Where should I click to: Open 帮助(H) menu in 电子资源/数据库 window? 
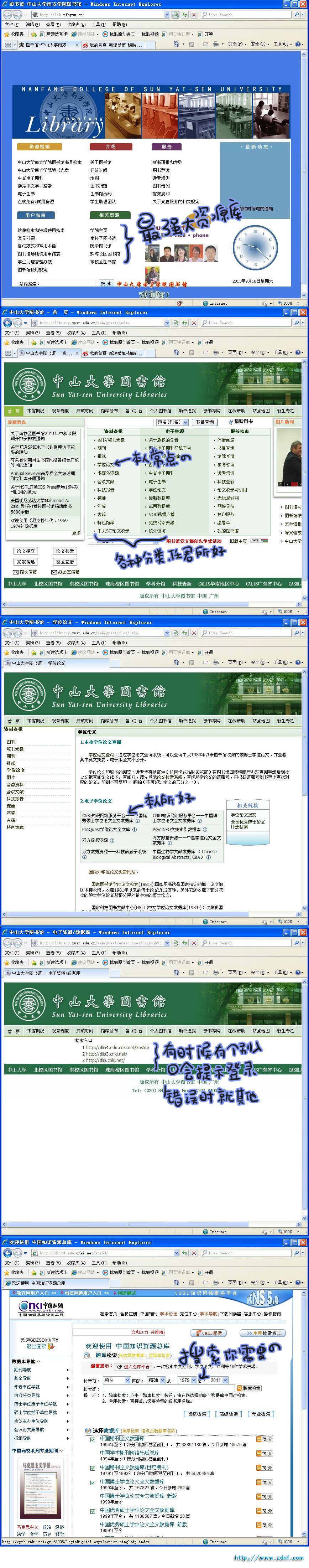click(120, 953)
